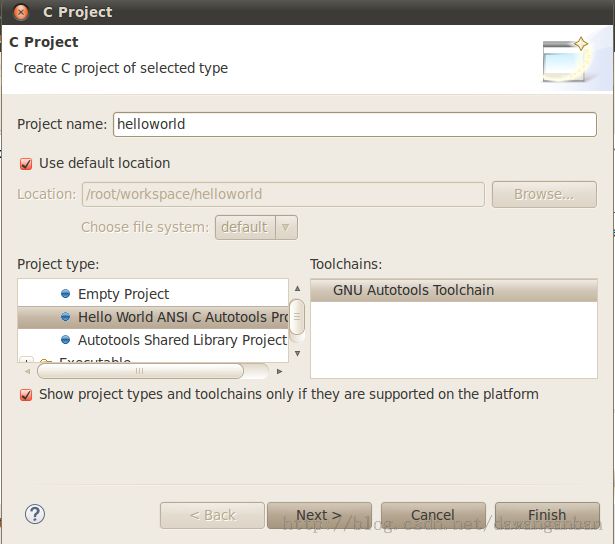Click the new project wizard banner image
The image size is (615, 544).
click(x=566, y=60)
